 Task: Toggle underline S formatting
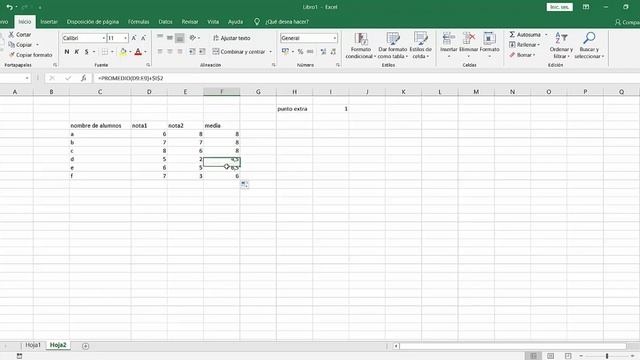(86, 52)
